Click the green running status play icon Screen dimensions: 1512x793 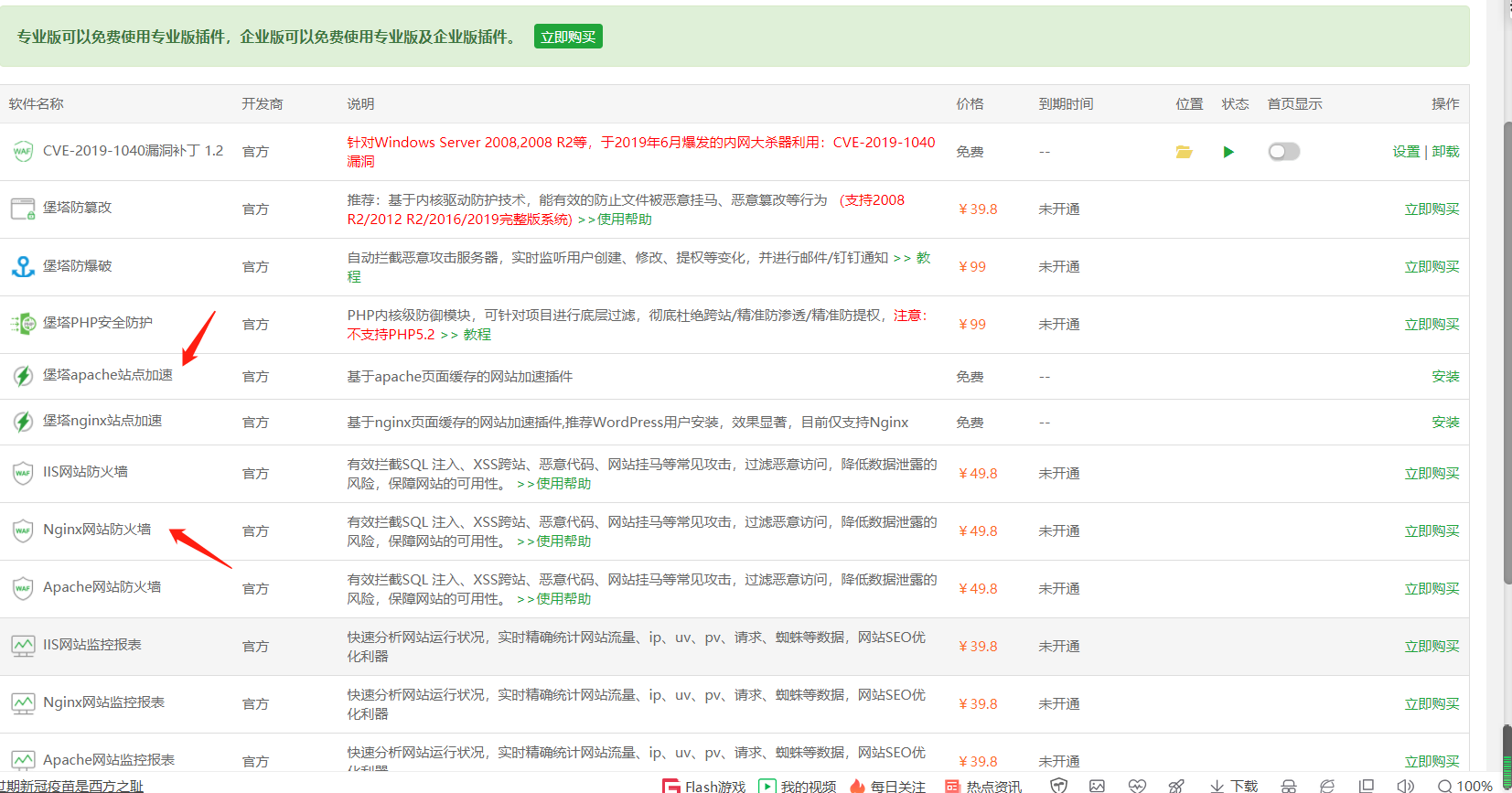coord(1228,152)
